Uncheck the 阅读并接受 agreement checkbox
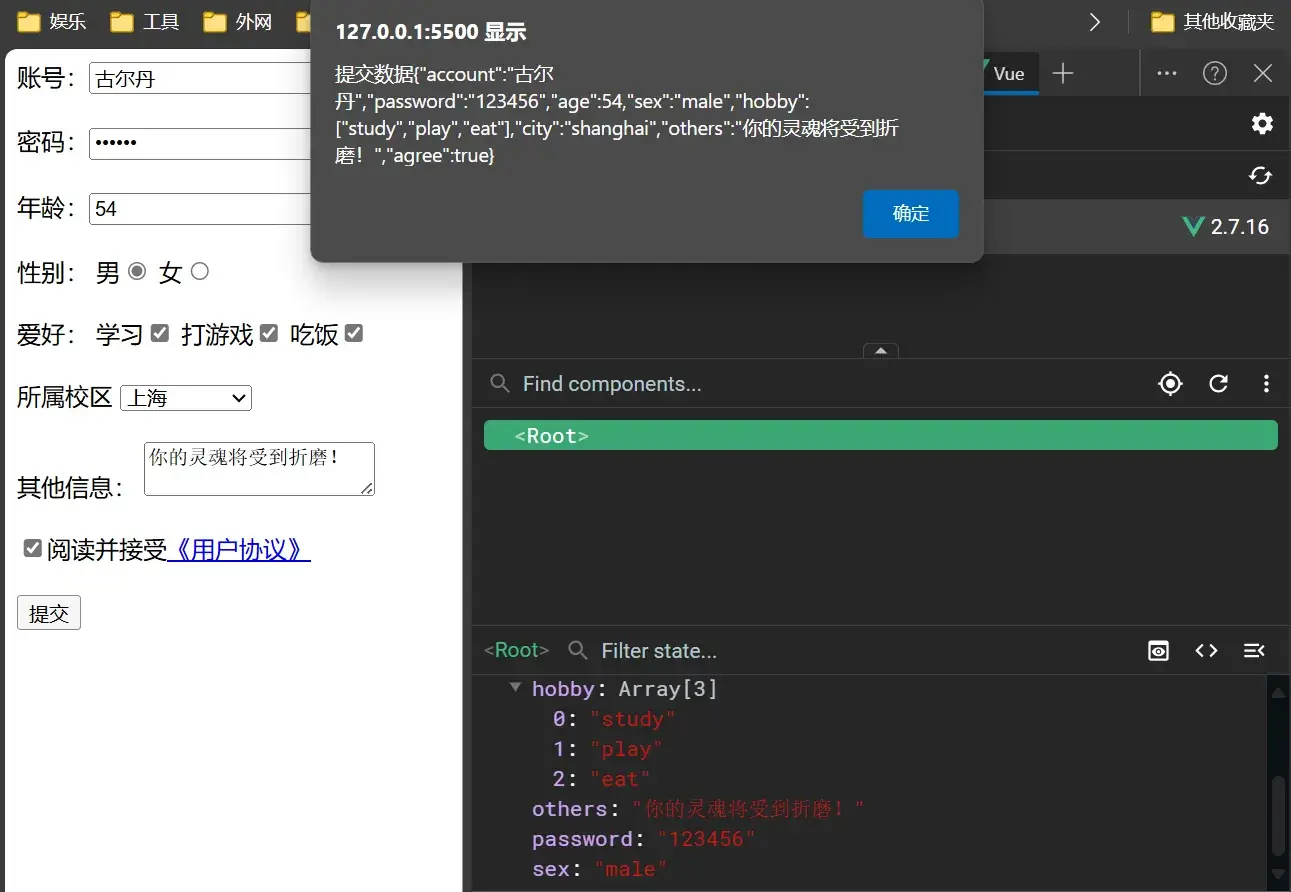Image resolution: width=1291 pixels, height=892 pixels. click(33, 548)
